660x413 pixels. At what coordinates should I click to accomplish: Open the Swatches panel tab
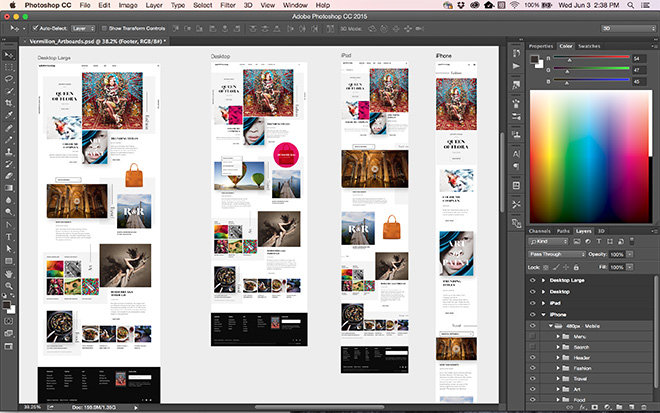point(589,46)
